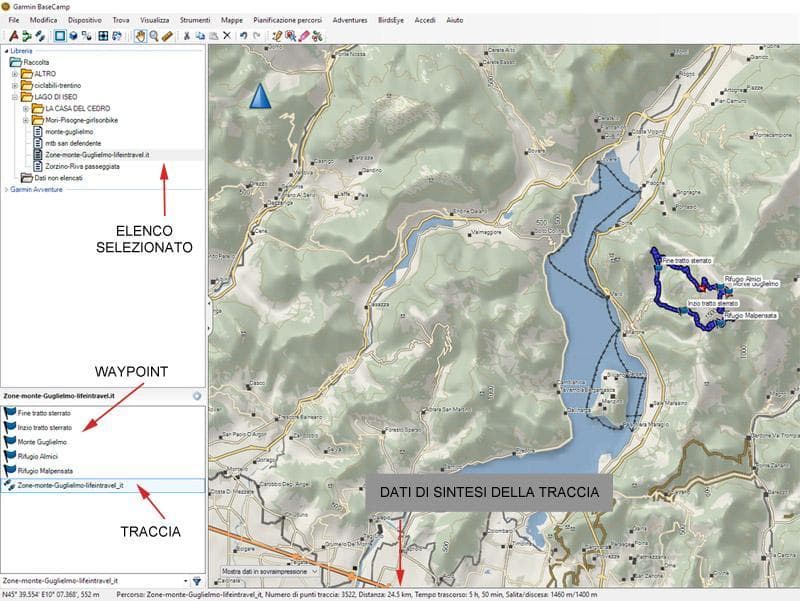The width and height of the screenshot is (800, 601).
Task: Select the Raccolta collection in tree
Action: pos(36,62)
